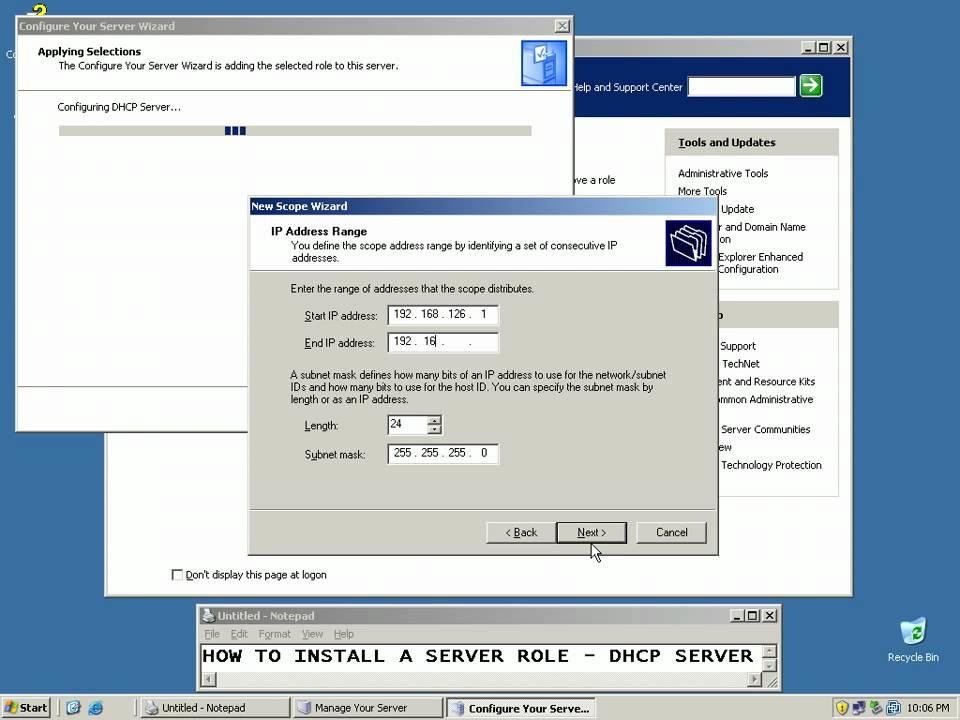Open the Resource Kits link
Viewport: 960px width, 720px height.
[x=767, y=381]
